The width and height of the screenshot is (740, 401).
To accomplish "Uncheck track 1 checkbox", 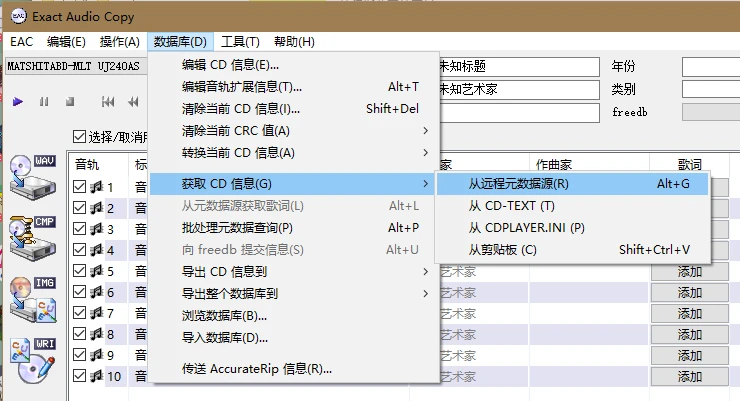I will pyautogui.click(x=79, y=187).
